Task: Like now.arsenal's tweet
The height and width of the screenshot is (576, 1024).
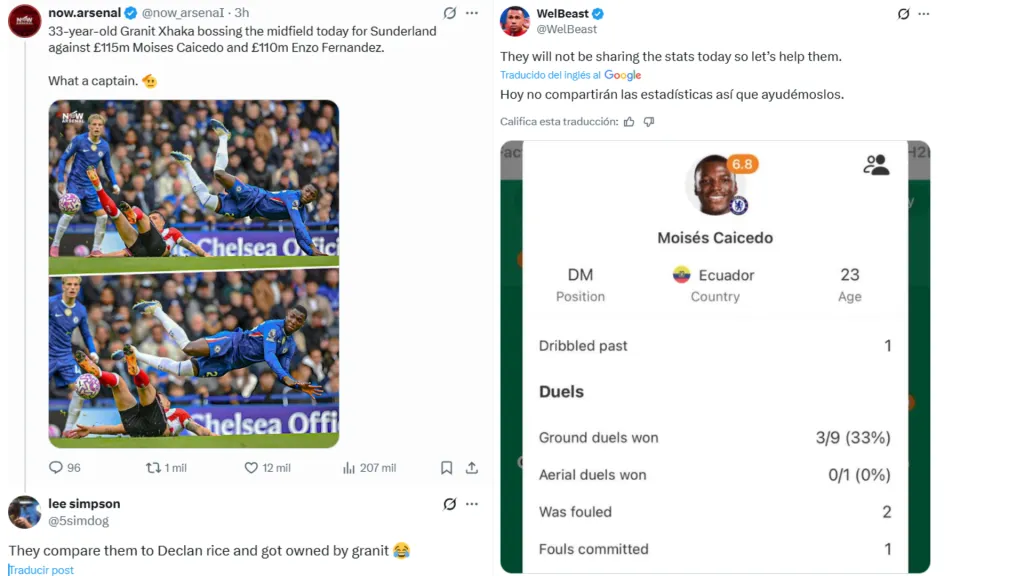Action: pyautogui.click(x=250, y=466)
